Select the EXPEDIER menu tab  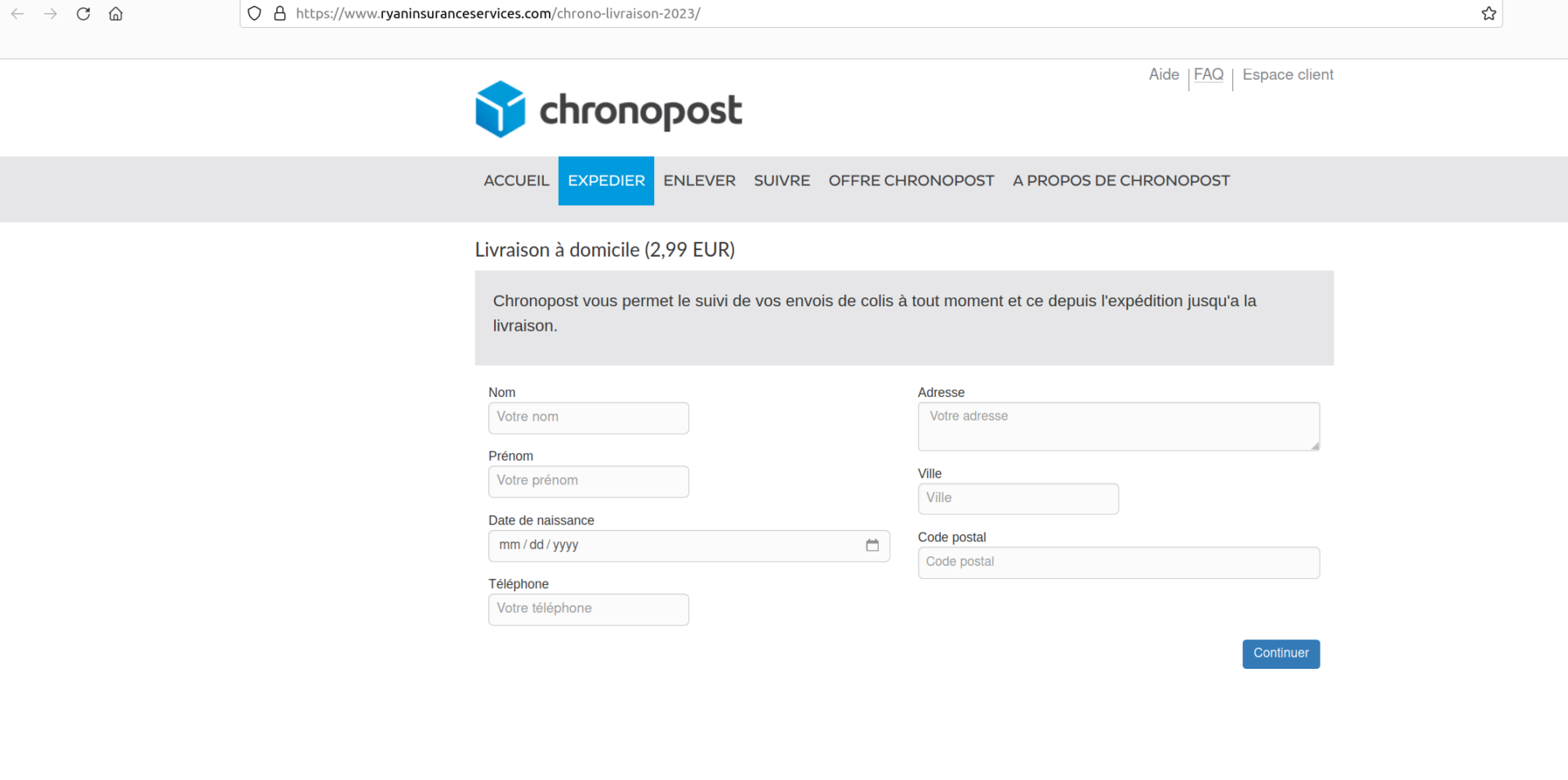click(606, 181)
